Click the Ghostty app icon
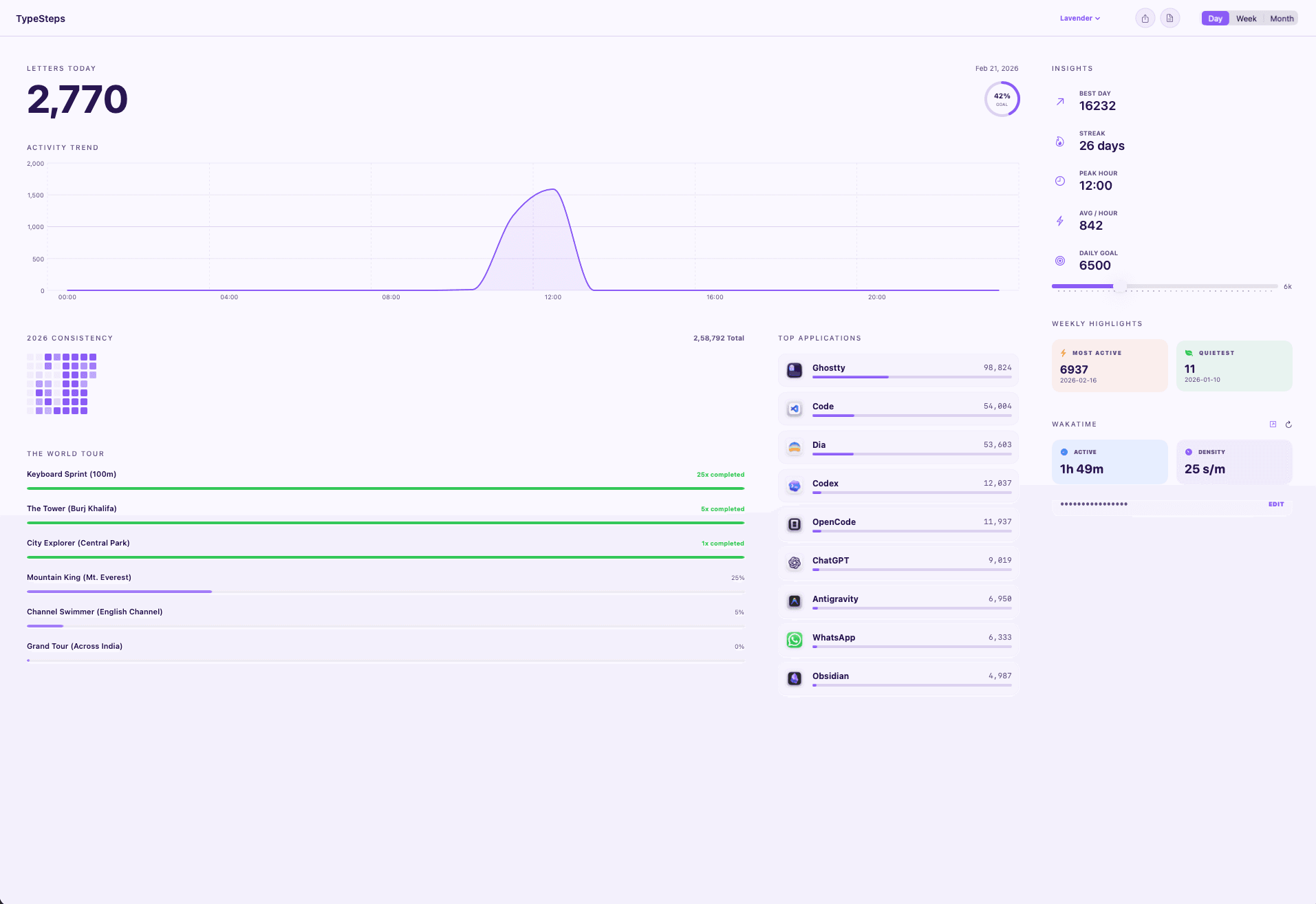The height and width of the screenshot is (904, 1316). (x=795, y=370)
